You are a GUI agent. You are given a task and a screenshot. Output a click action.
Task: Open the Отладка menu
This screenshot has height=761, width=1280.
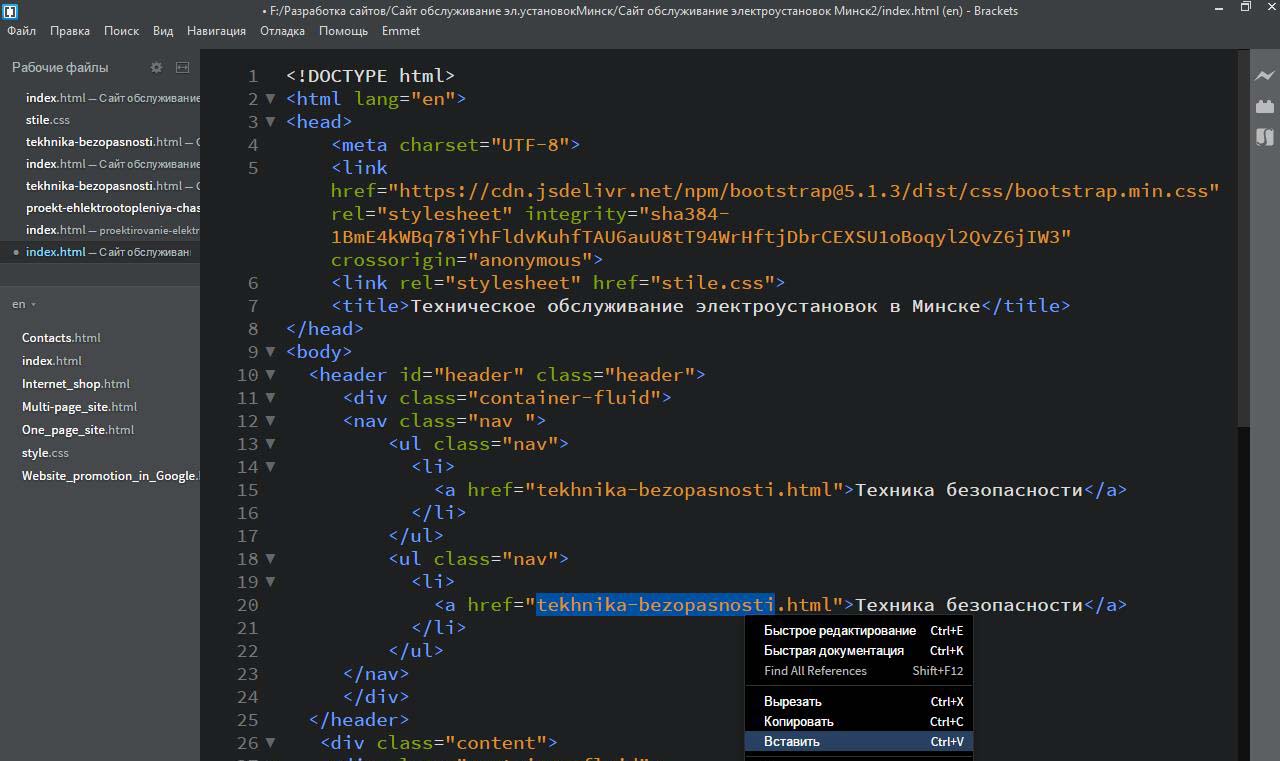(282, 31)
